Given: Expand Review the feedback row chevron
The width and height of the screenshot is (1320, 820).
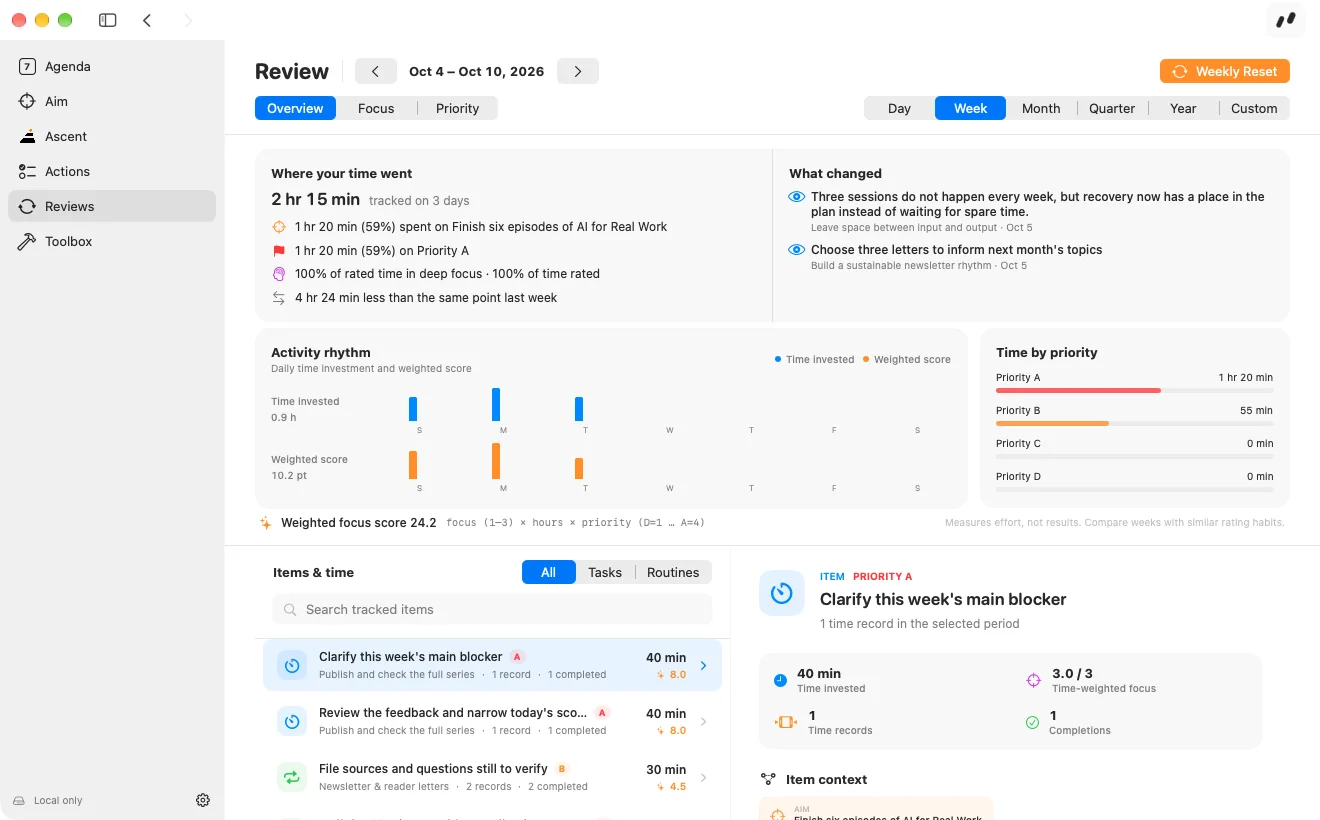Looking at the screenshot, I should click(x=703, y=721).
